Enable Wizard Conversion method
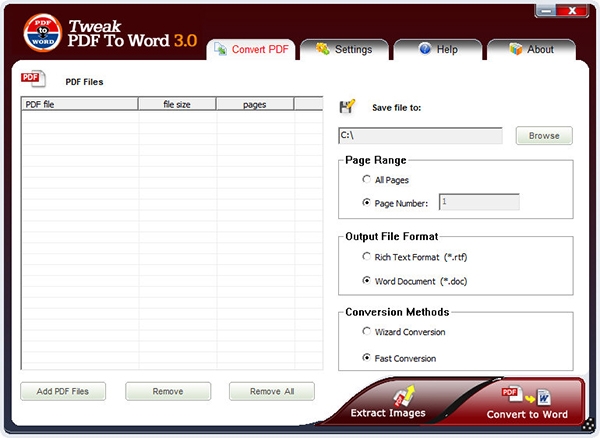The width and height of the screenshot is (600, 438). coord(366,331)
